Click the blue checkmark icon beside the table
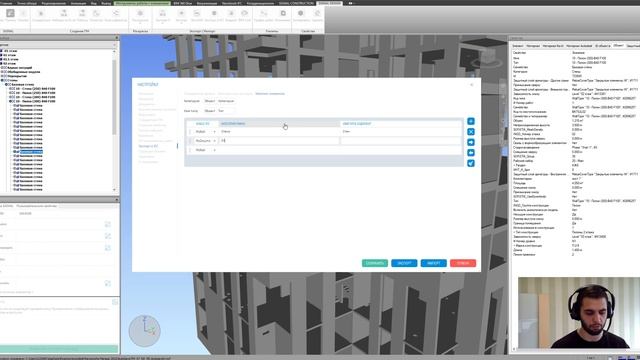Viewport: 640px width, 360px height. click(471, 163)
